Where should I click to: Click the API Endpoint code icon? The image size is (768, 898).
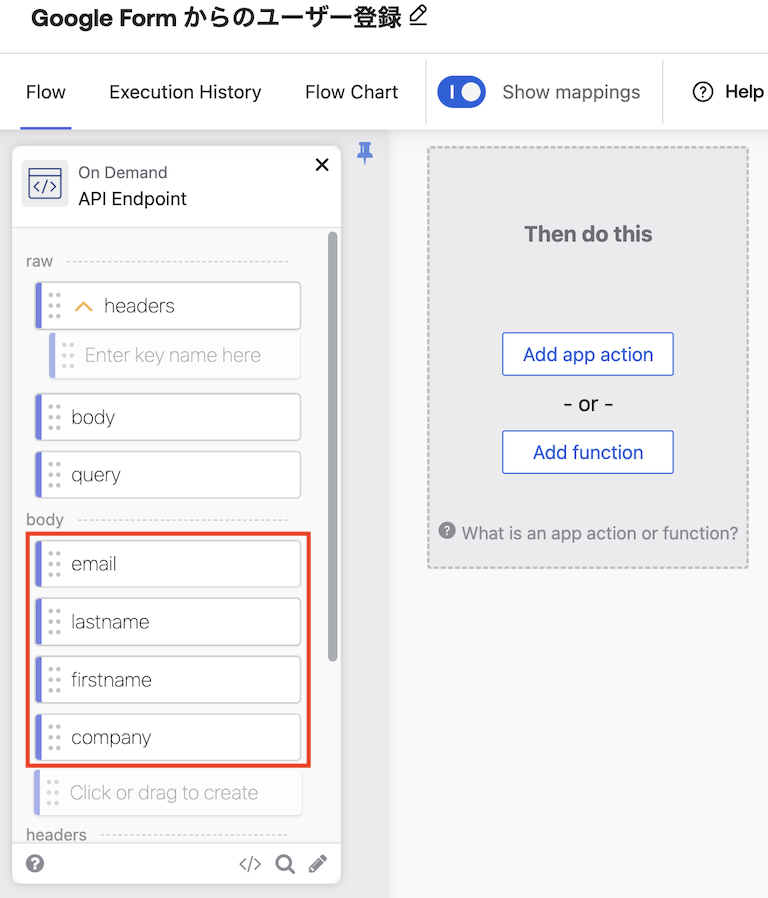[45, 185]
